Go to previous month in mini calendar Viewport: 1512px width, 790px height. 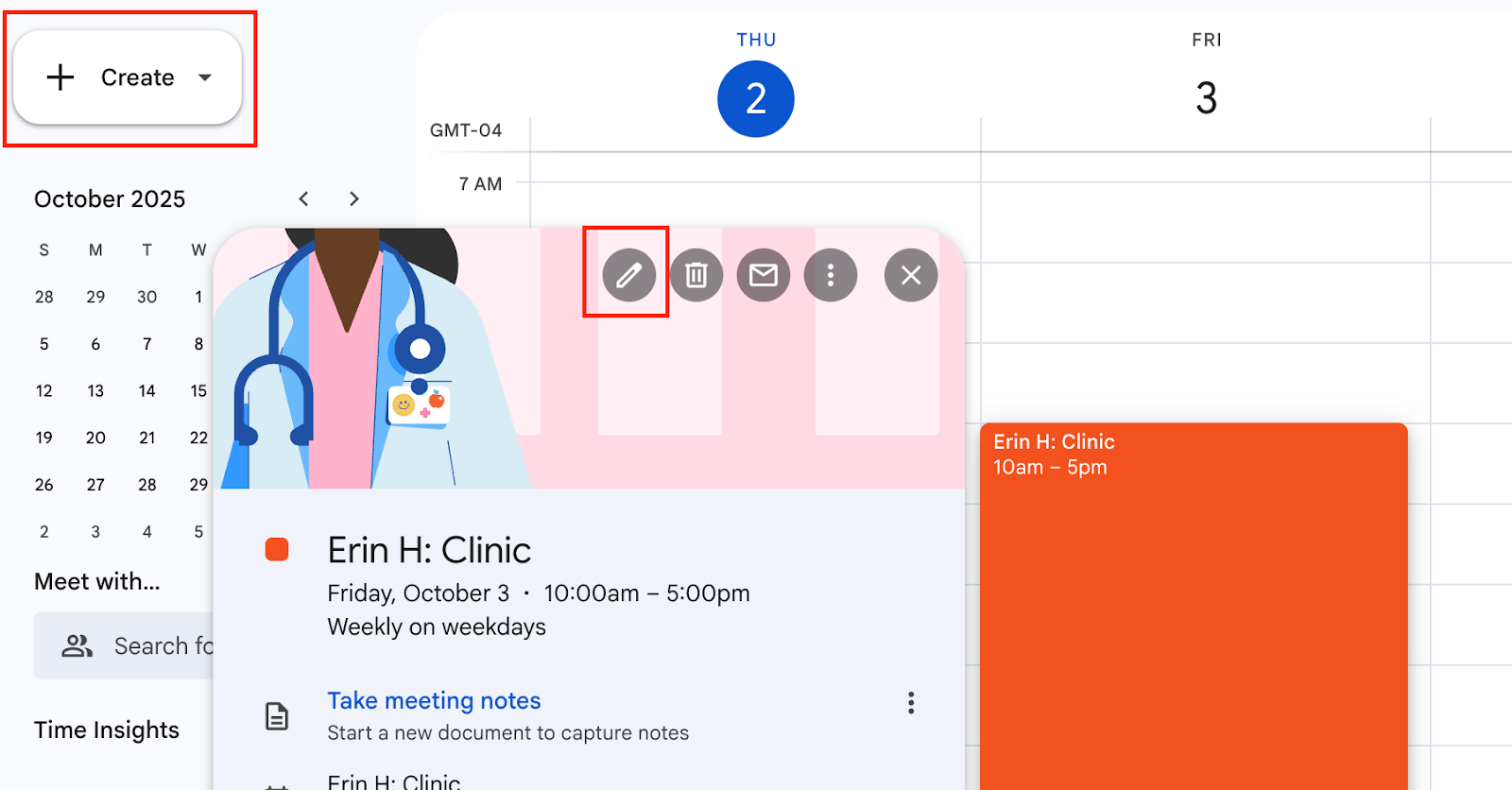(303, 198)
